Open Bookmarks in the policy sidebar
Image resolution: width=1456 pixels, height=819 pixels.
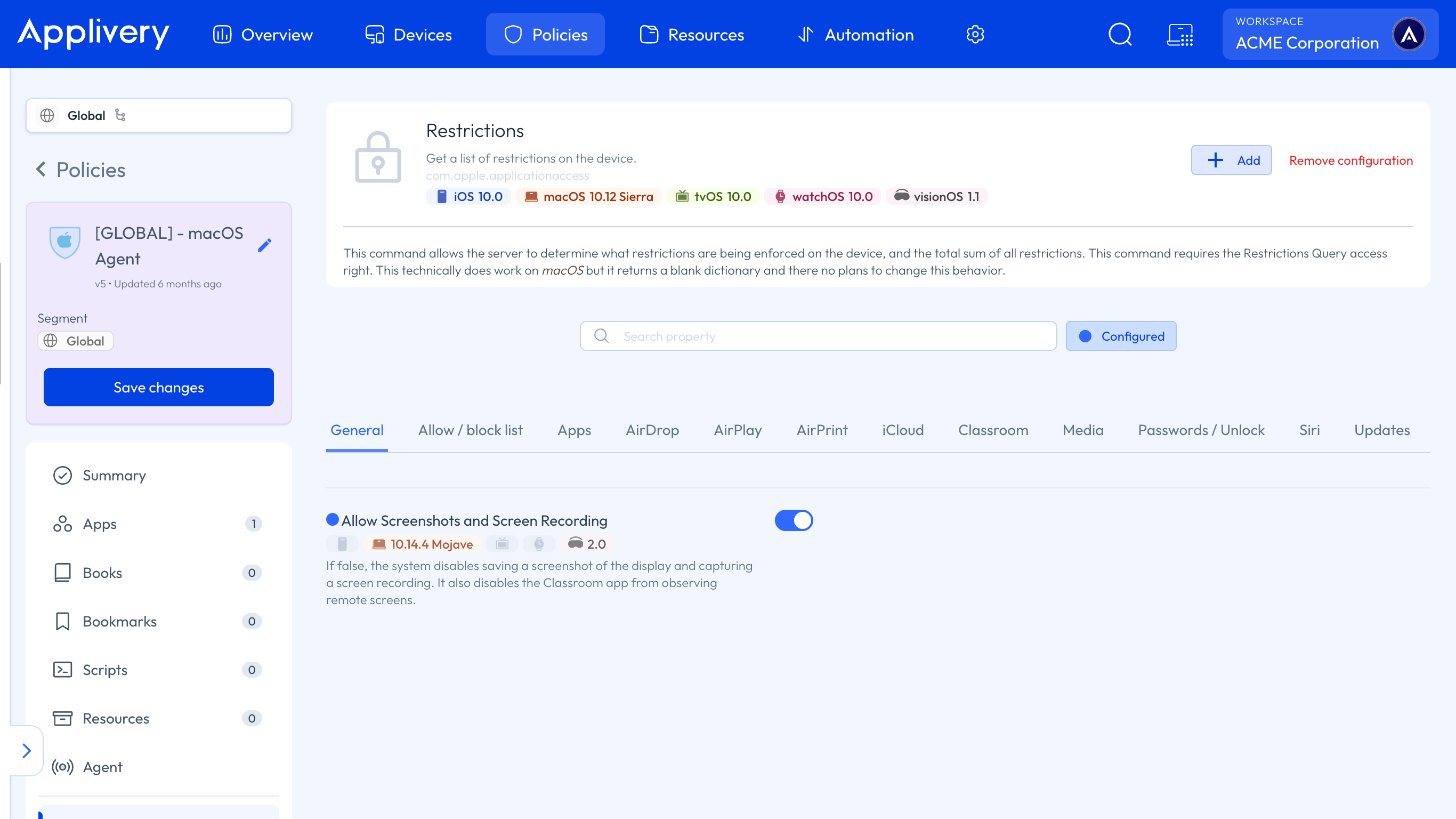(158, 621)
